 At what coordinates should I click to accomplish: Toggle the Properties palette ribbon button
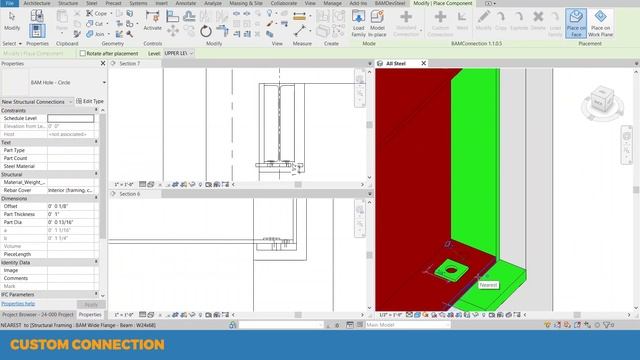37,31
